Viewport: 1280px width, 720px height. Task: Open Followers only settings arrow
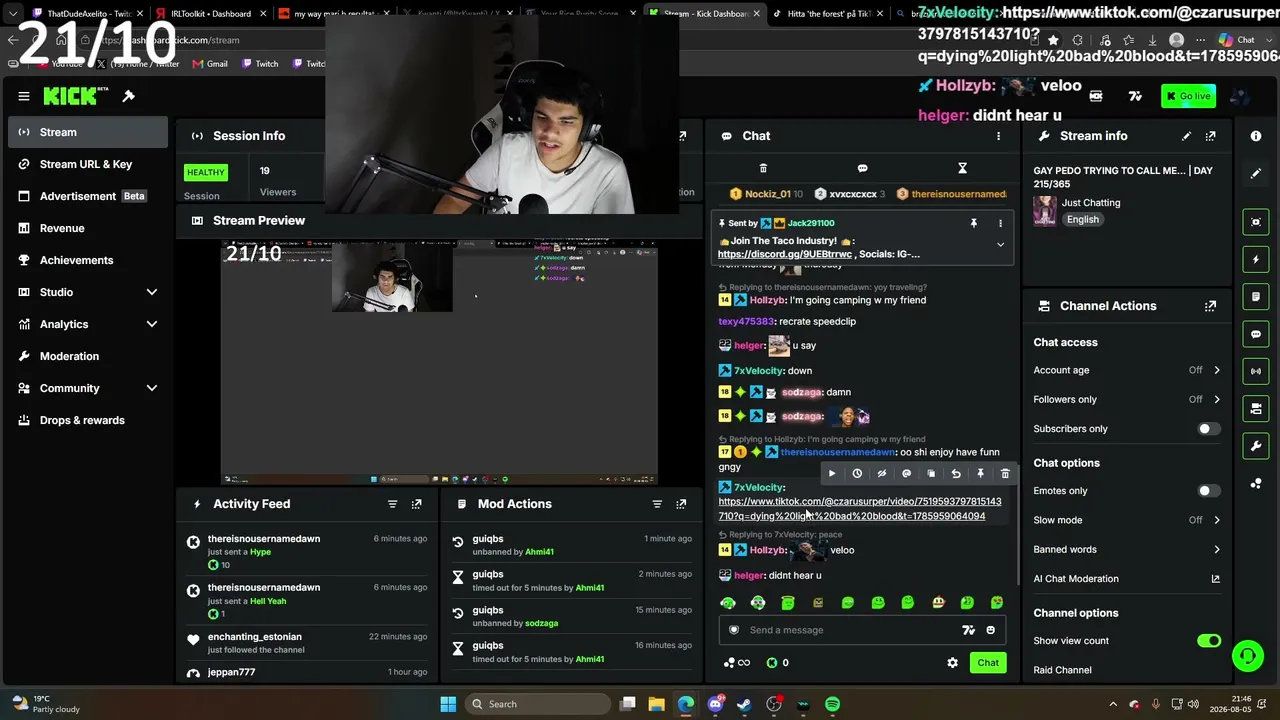point(1217,399)
